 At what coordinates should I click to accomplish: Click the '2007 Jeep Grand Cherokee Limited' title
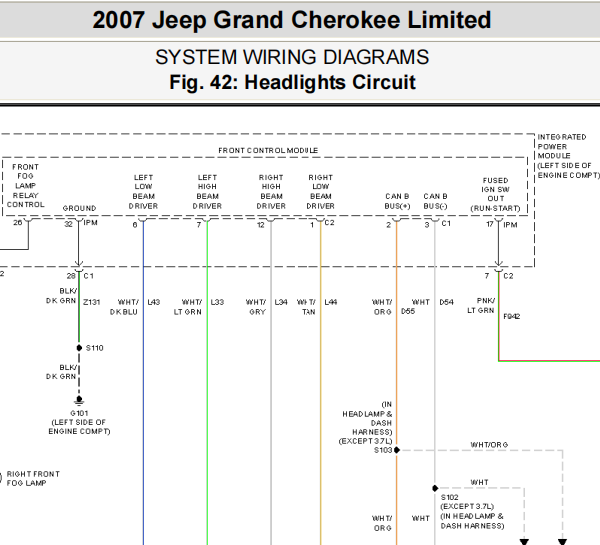coord(292,20)
